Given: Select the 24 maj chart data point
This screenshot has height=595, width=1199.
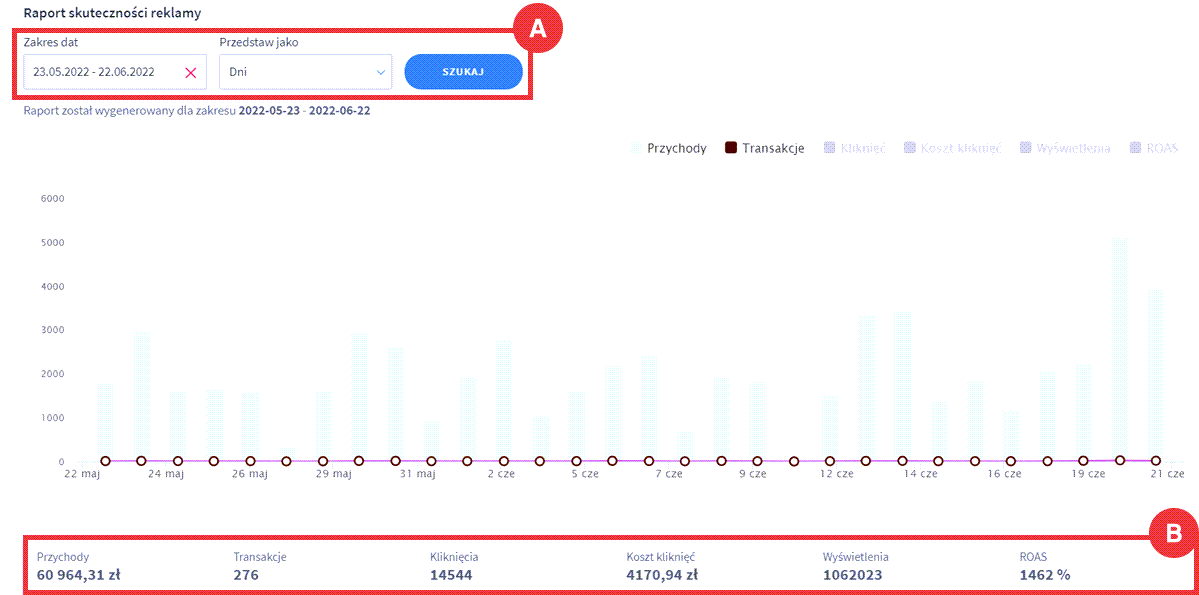Looking at the screenshot, I should [x=177, y=461].
